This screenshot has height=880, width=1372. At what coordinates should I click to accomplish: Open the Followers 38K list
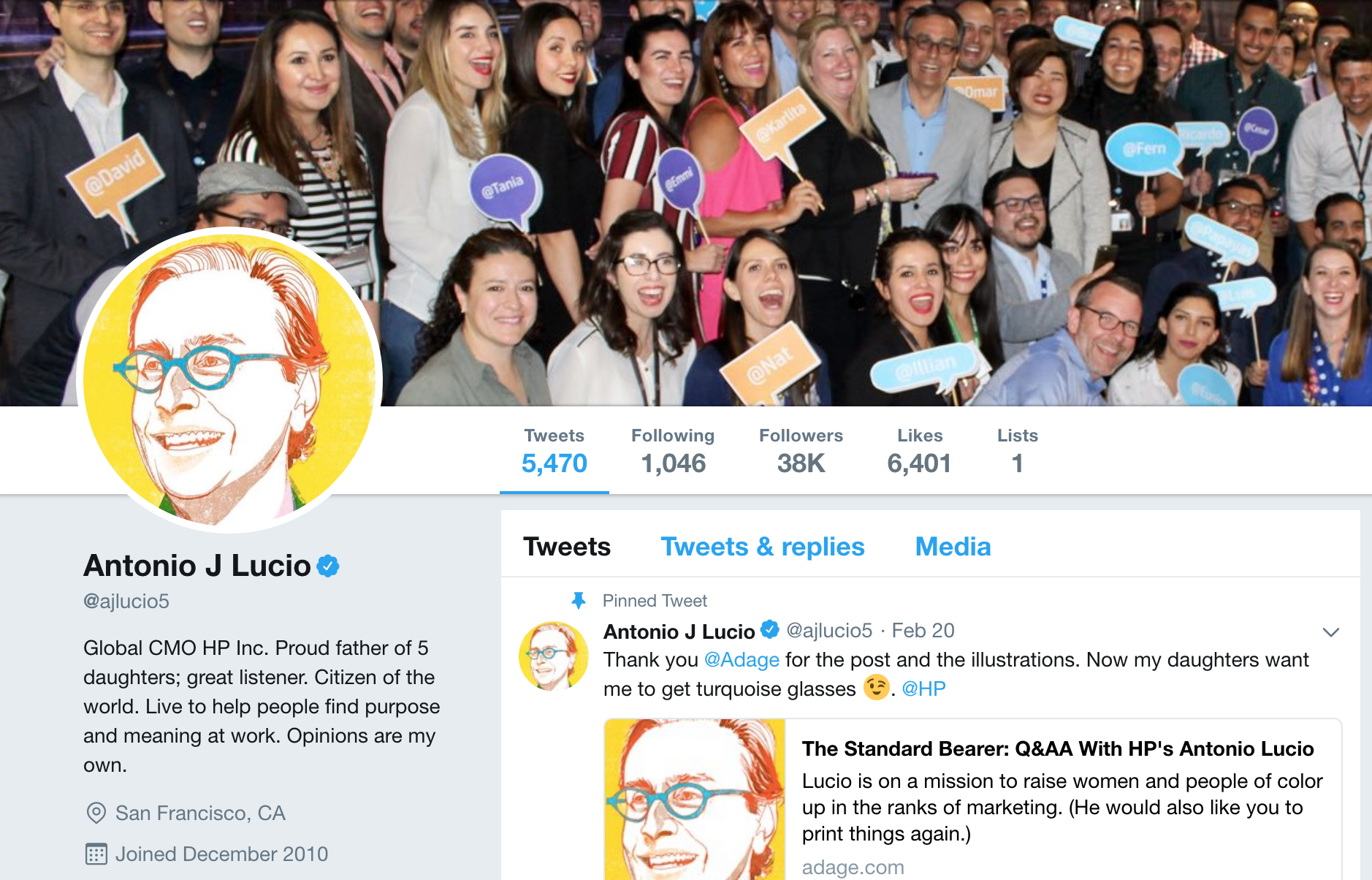click(801, 451)
